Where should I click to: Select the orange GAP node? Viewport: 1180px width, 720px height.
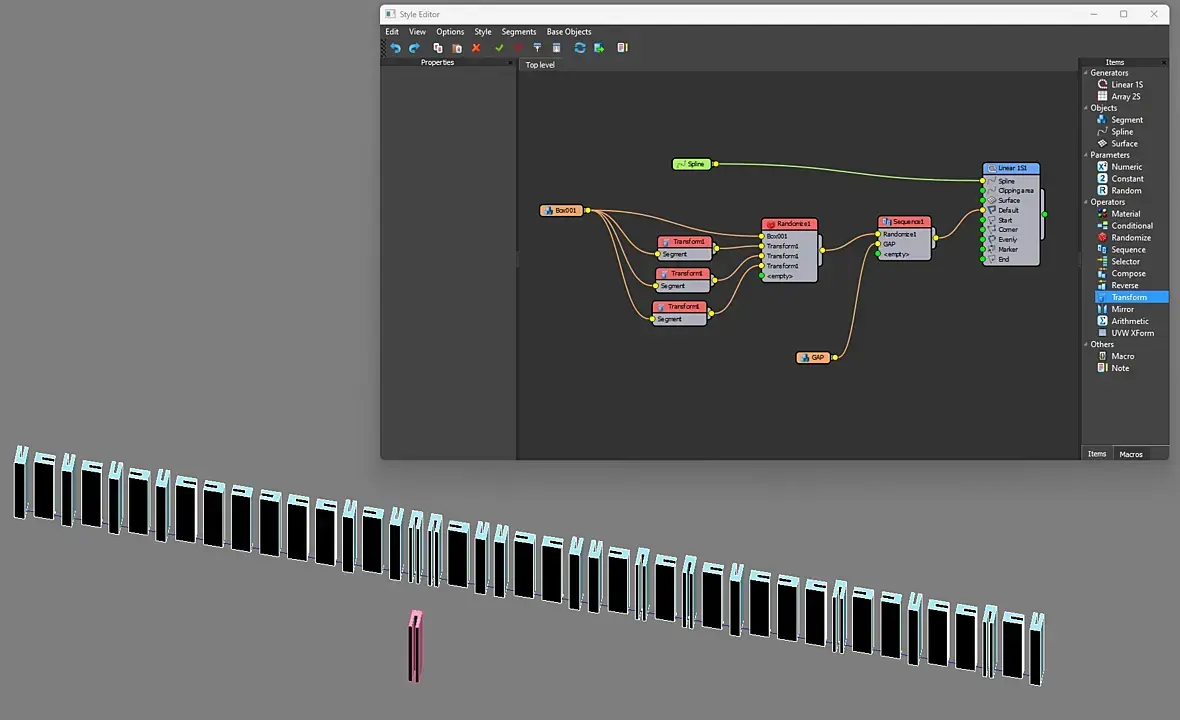(813, 357)
